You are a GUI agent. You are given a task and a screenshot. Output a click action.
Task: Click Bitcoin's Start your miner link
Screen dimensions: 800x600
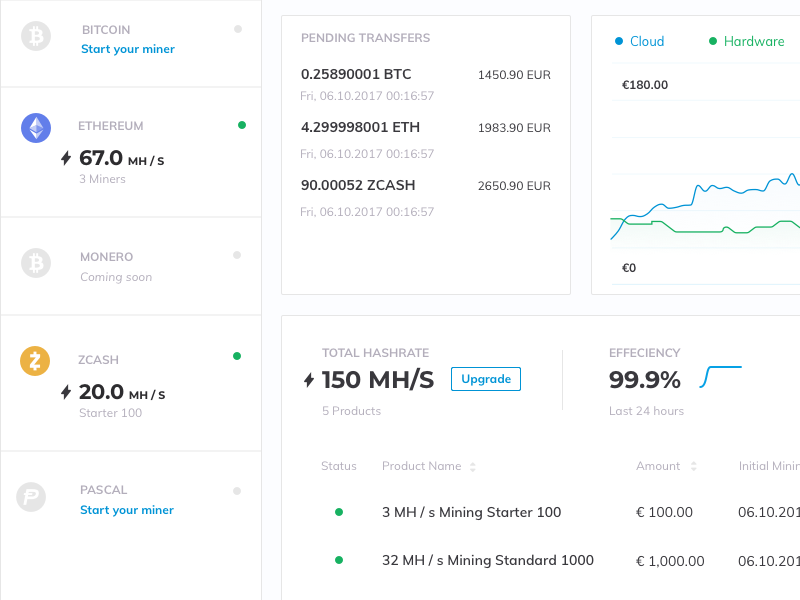[x=128, y=49]
